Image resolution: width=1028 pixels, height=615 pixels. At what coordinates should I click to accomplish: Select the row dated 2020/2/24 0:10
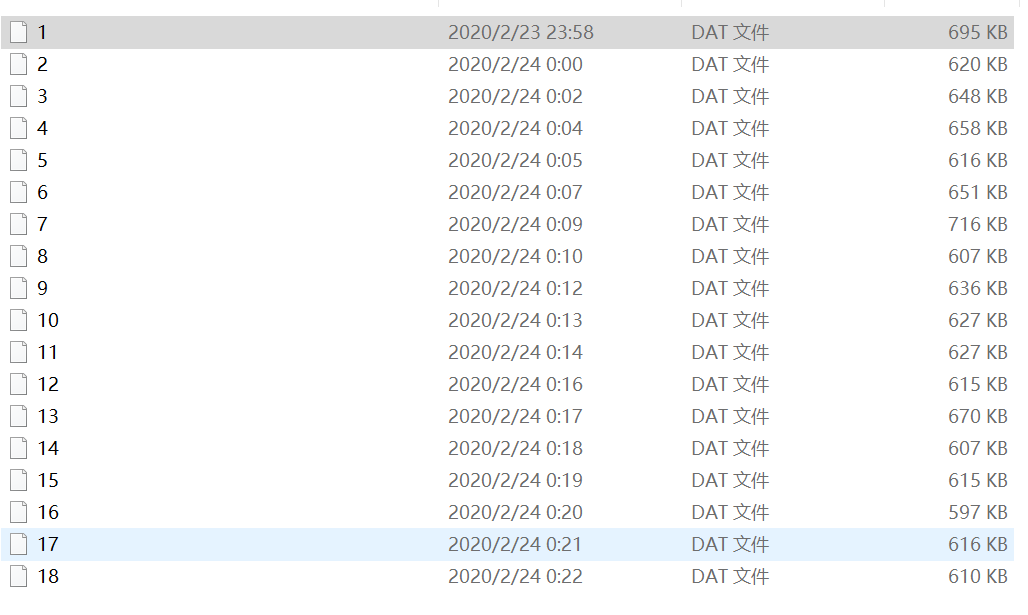[507, 256]
